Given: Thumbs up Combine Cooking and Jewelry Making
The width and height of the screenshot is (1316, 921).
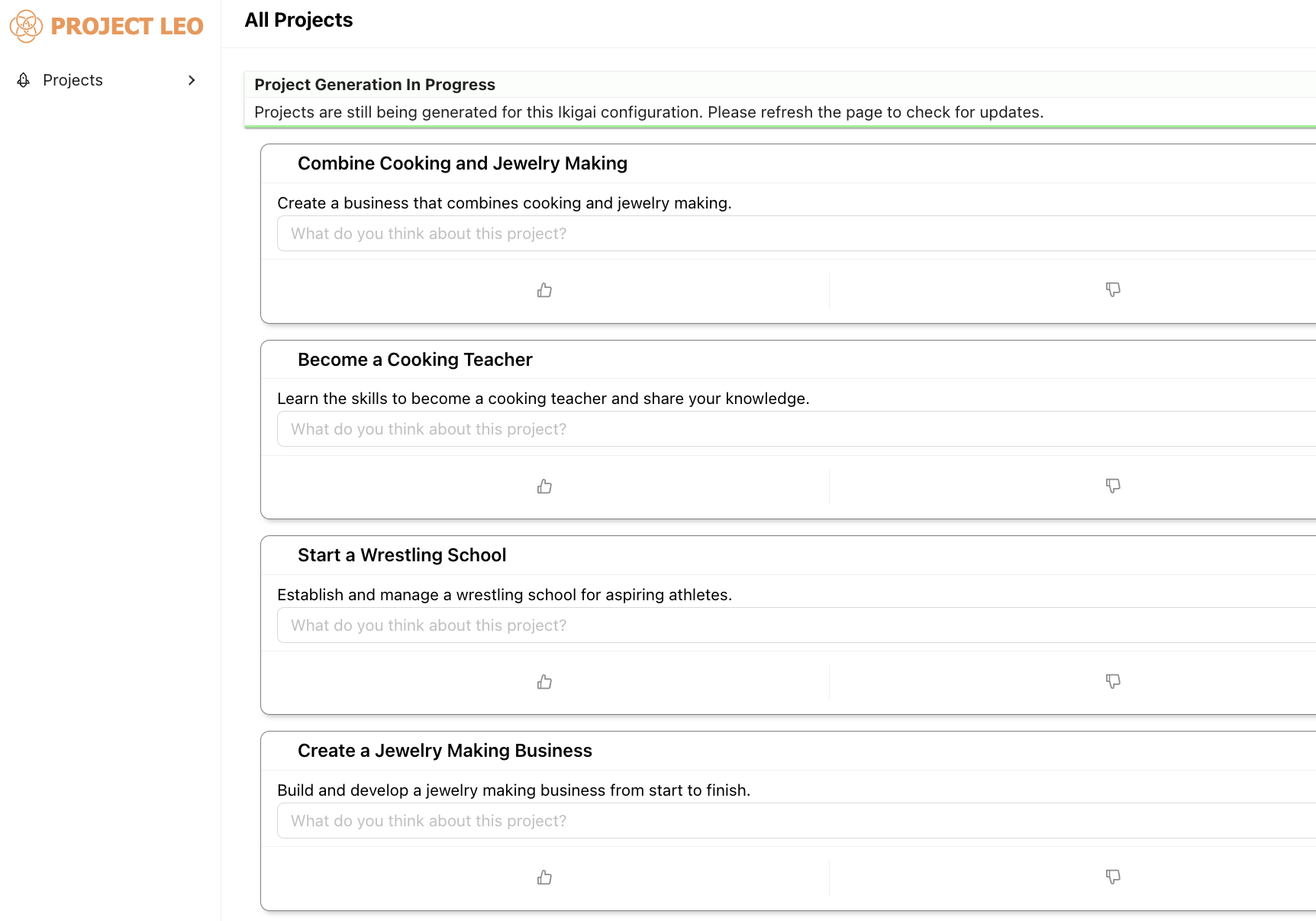Looking at the screenshot, I should (x=544, y=290).
